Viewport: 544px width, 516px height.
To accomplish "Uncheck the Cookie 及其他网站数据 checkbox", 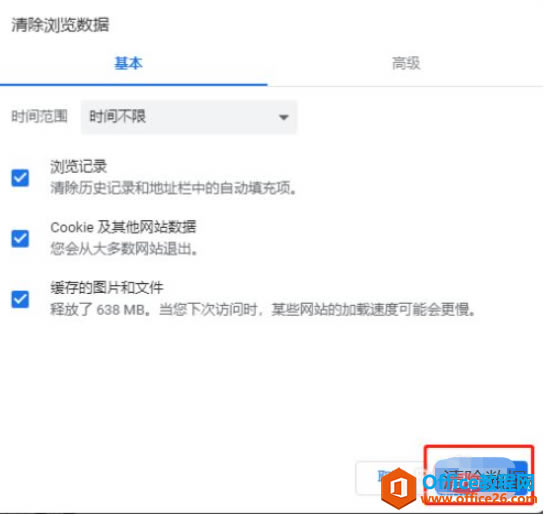I will click(x=20, y=238).
